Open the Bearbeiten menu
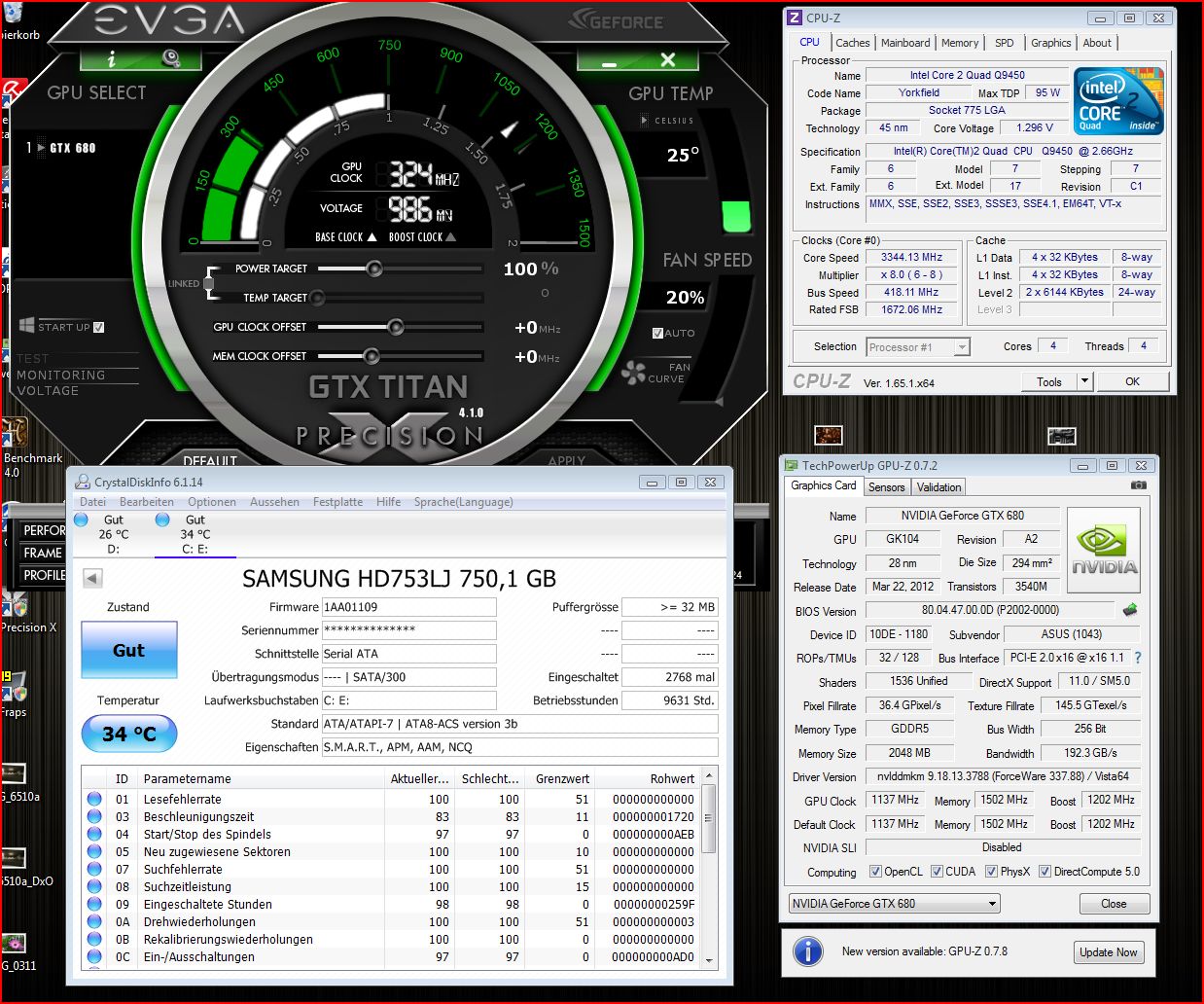This screenshot has width=1204, height=1004. click(x=147, y=502)
